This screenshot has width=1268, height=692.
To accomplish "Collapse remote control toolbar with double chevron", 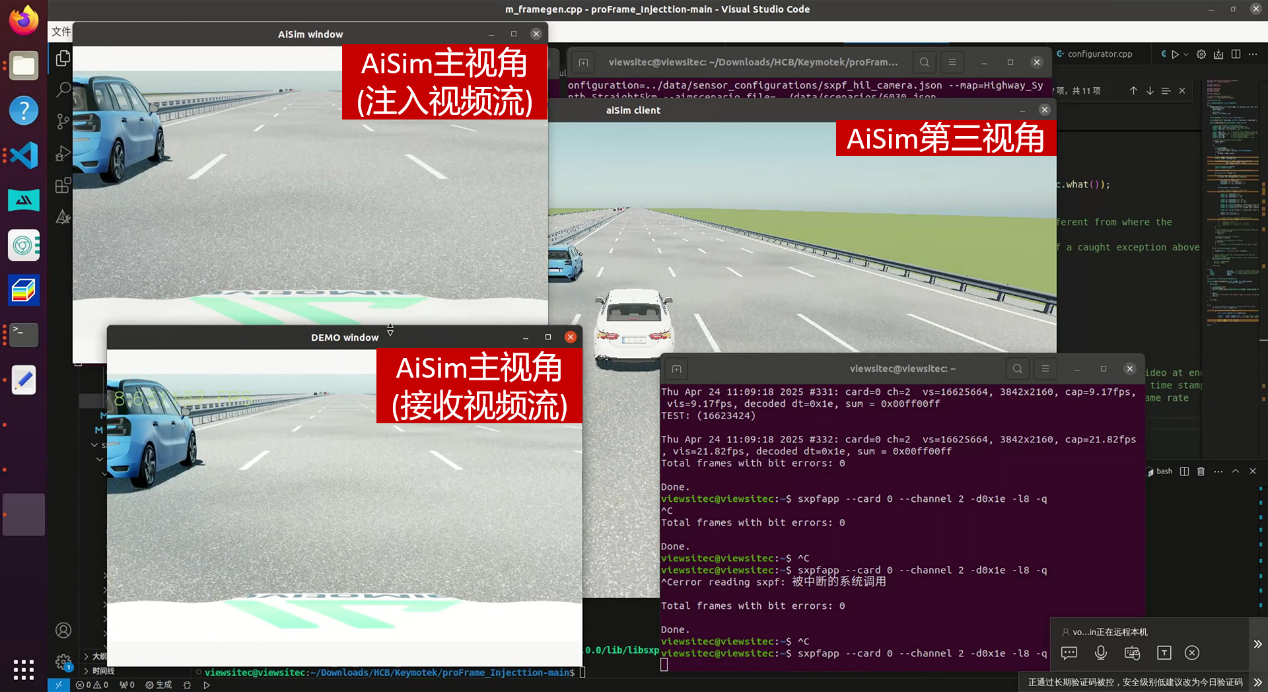I will pyautogui.click(x=1257, y=645).
